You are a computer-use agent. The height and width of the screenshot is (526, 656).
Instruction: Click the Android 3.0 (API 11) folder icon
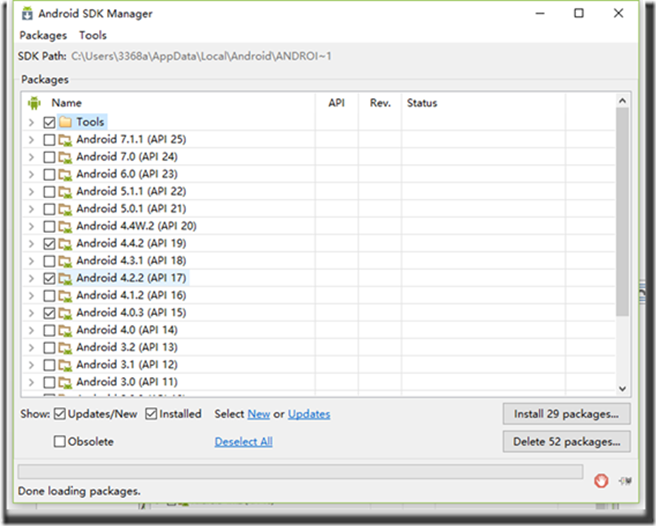pyautogui.click(x=65, y=382)
